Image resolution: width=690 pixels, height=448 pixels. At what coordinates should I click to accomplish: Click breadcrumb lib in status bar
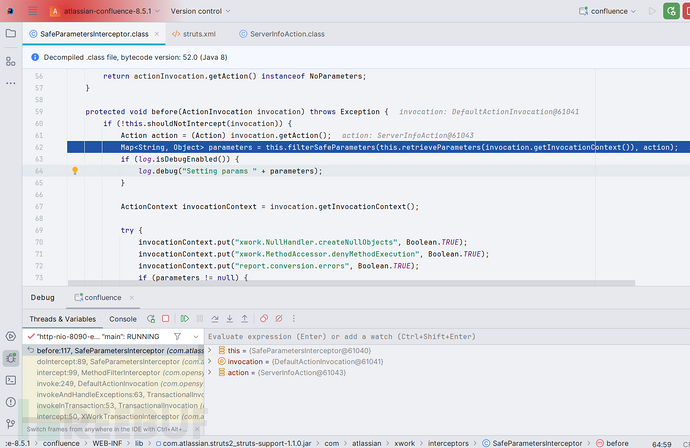(139, 443)
